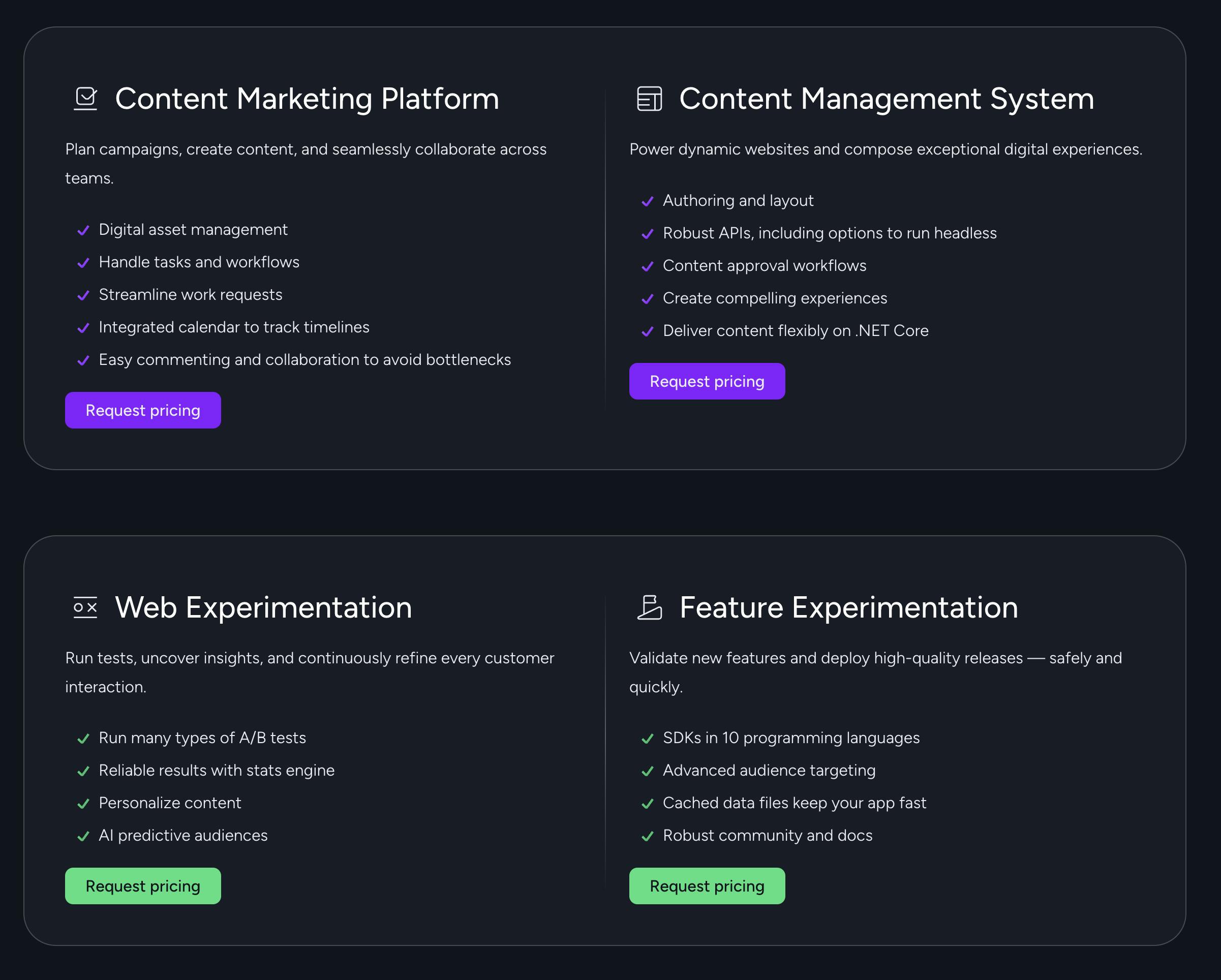The height and width of the screenshot is (980, 1221).
Task: Click the Web Experimentation icon
Action: tap(85, 607)
